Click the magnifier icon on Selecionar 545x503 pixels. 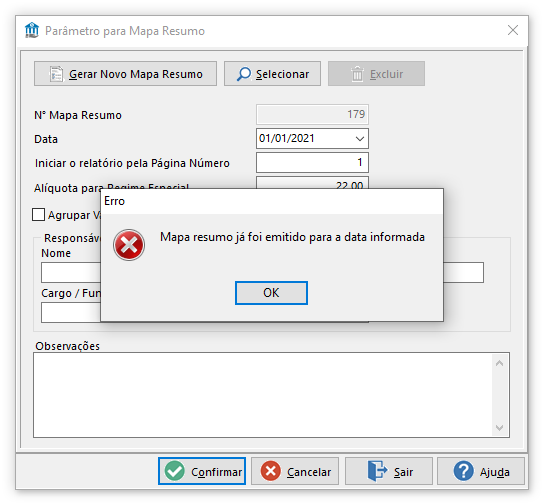tap(244, 74)
